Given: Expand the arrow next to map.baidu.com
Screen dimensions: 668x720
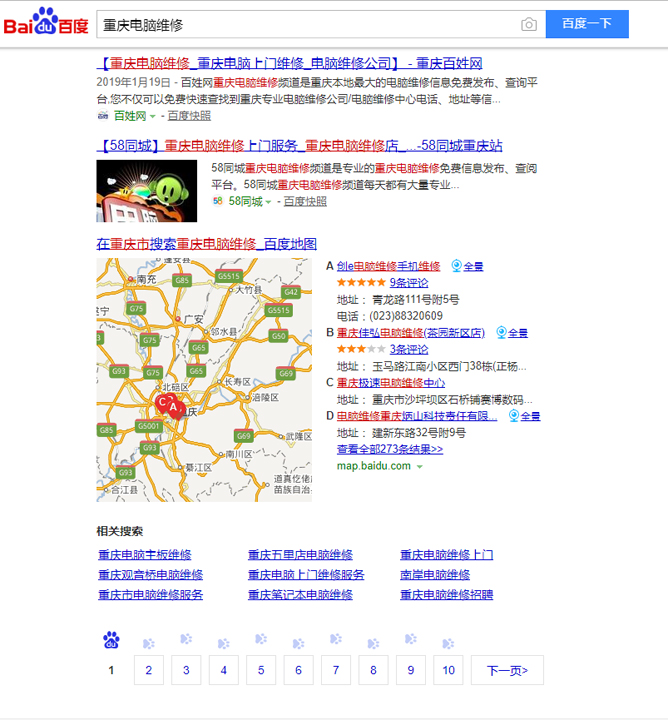Looking at the screenshot, I should 420,467.
